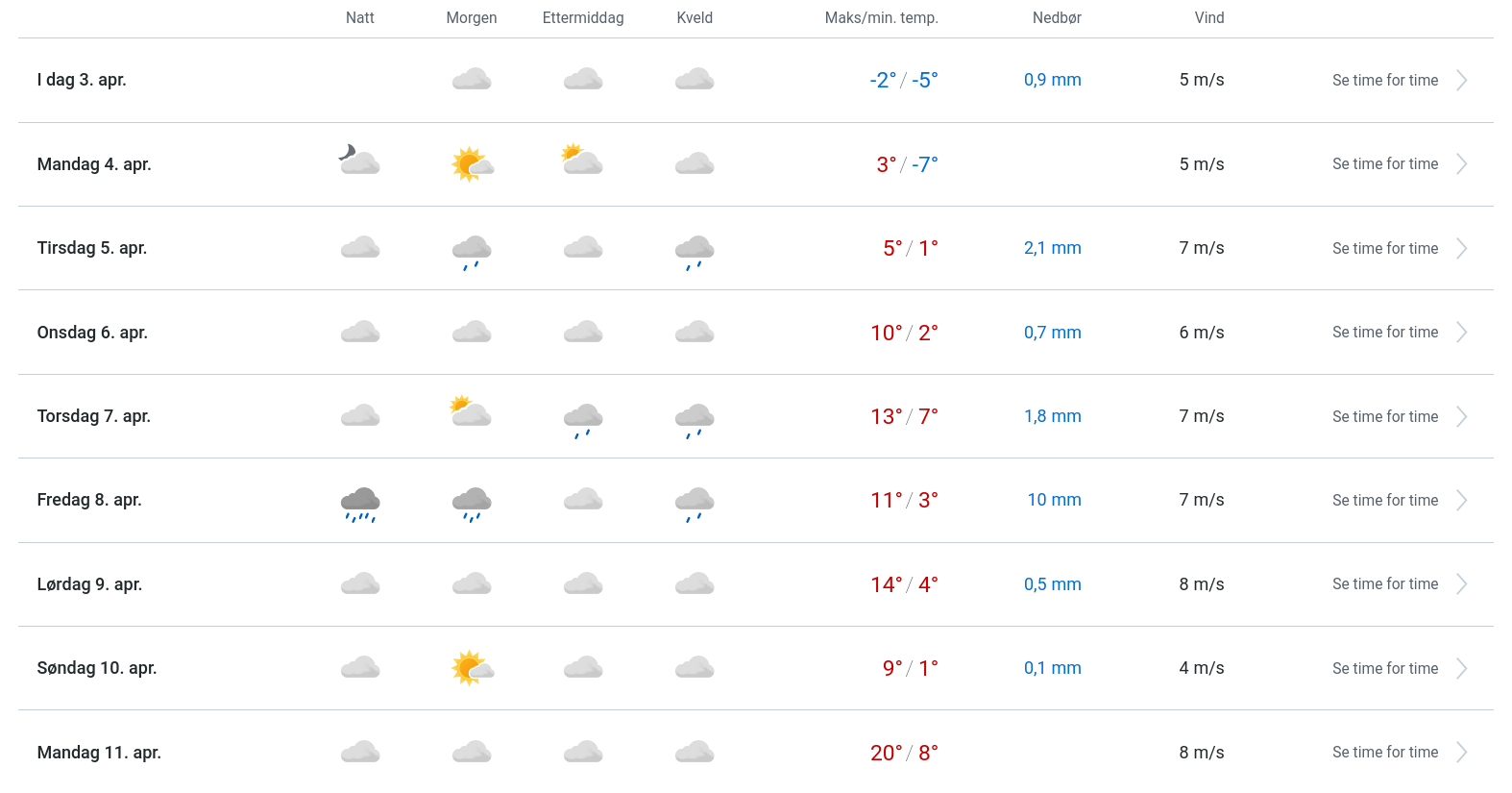Select the Torsdag 7. apr. day label
The image size is (1512, 793).
point(94,416)
